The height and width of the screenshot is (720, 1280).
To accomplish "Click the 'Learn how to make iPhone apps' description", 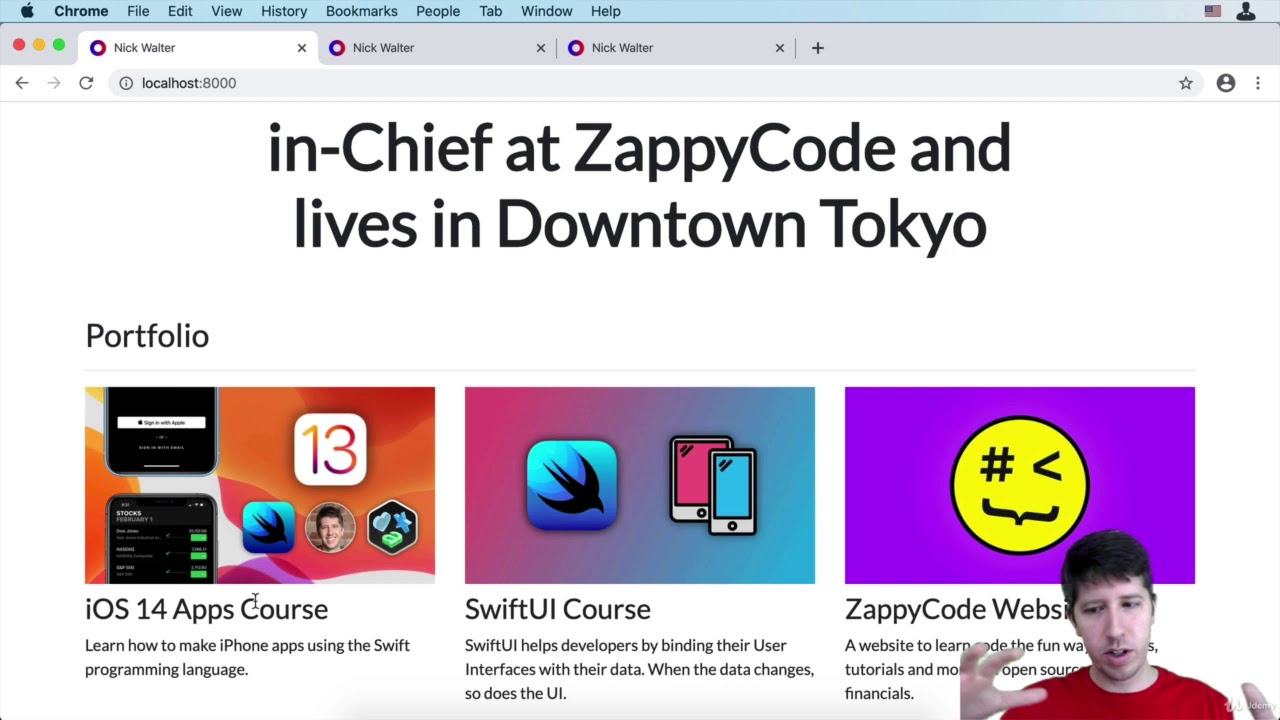I will 247,657.
